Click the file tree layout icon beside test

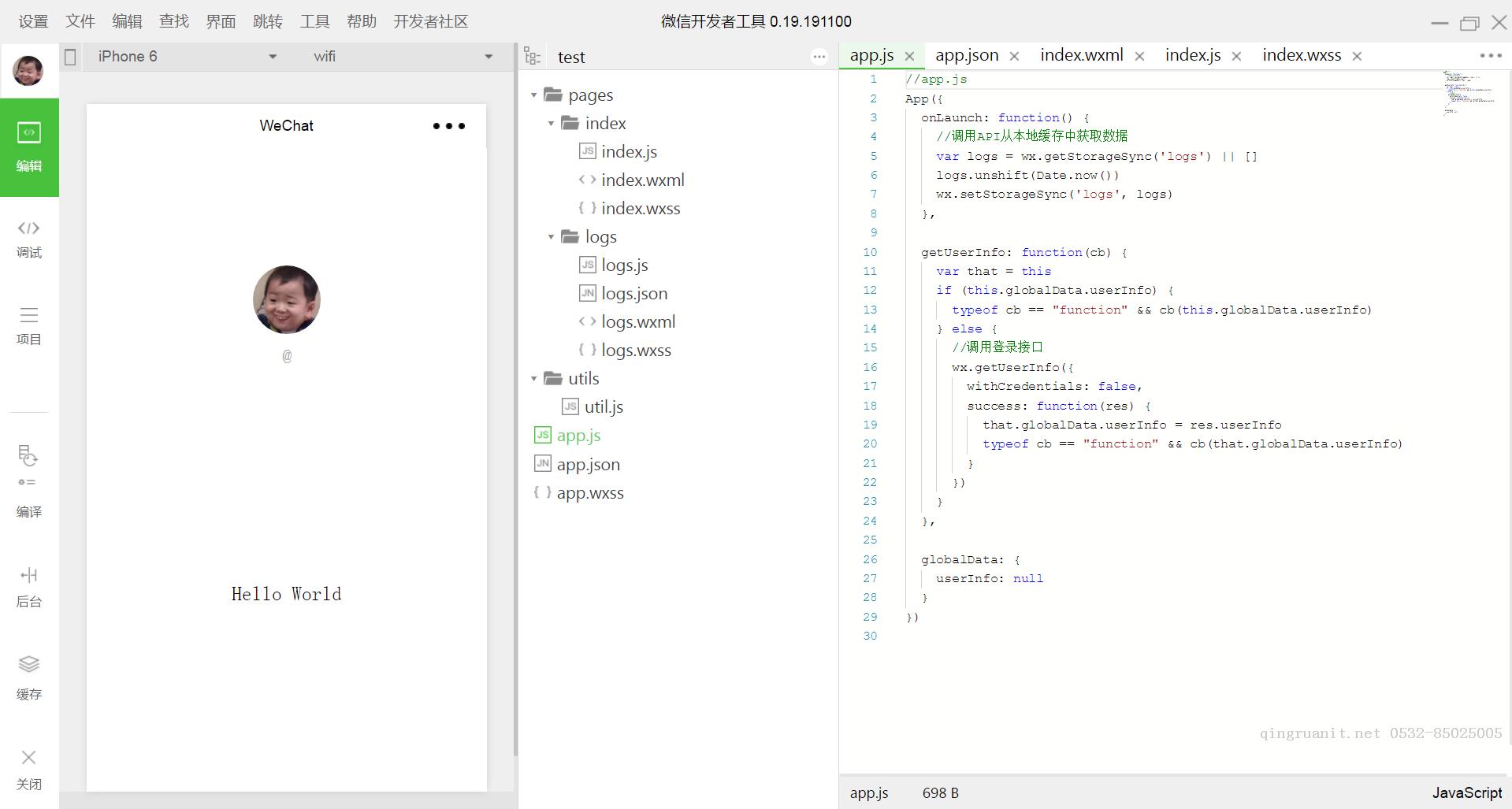(533, 57)
